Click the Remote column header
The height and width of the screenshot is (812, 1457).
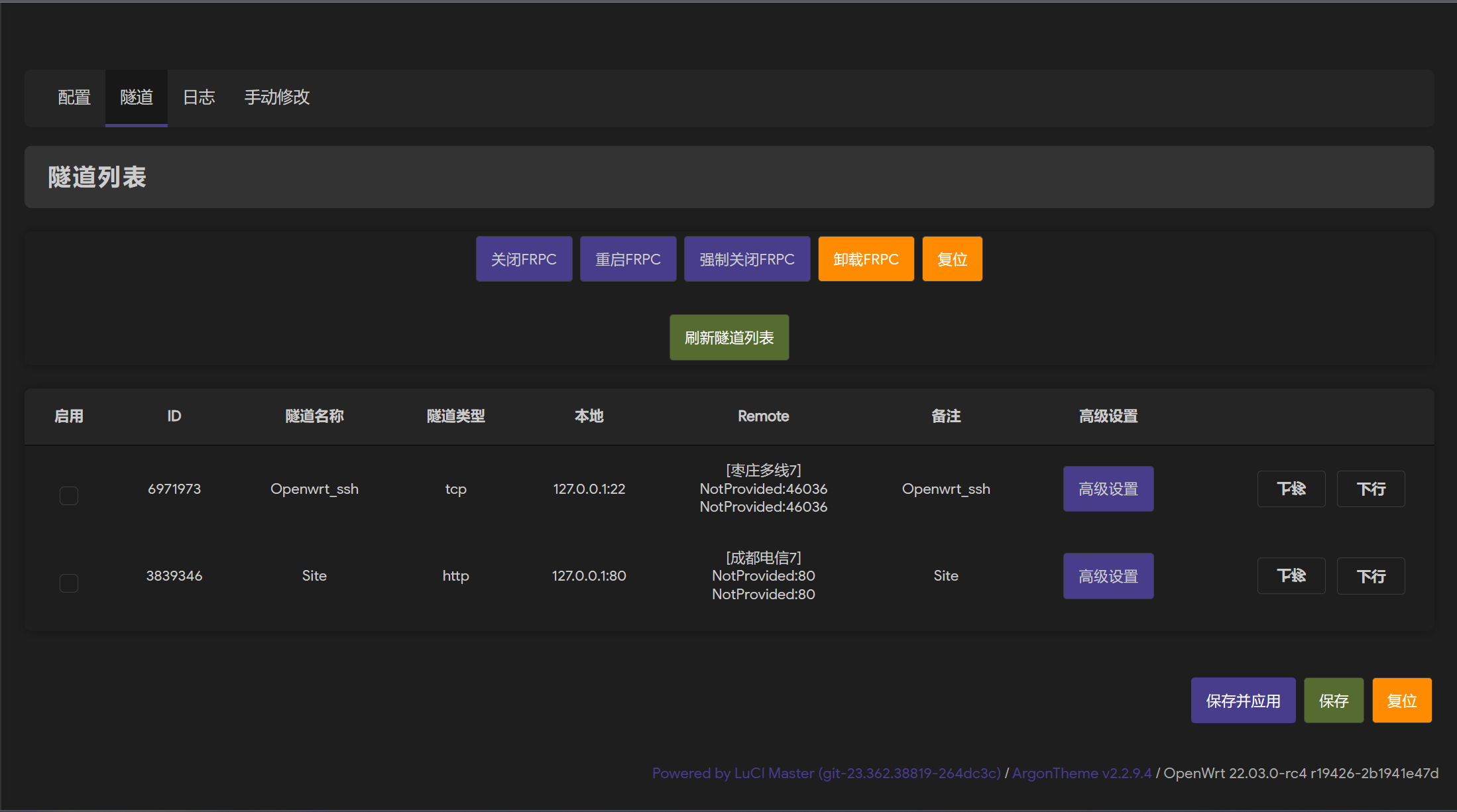pyautogui.click(x=764, y=416)
